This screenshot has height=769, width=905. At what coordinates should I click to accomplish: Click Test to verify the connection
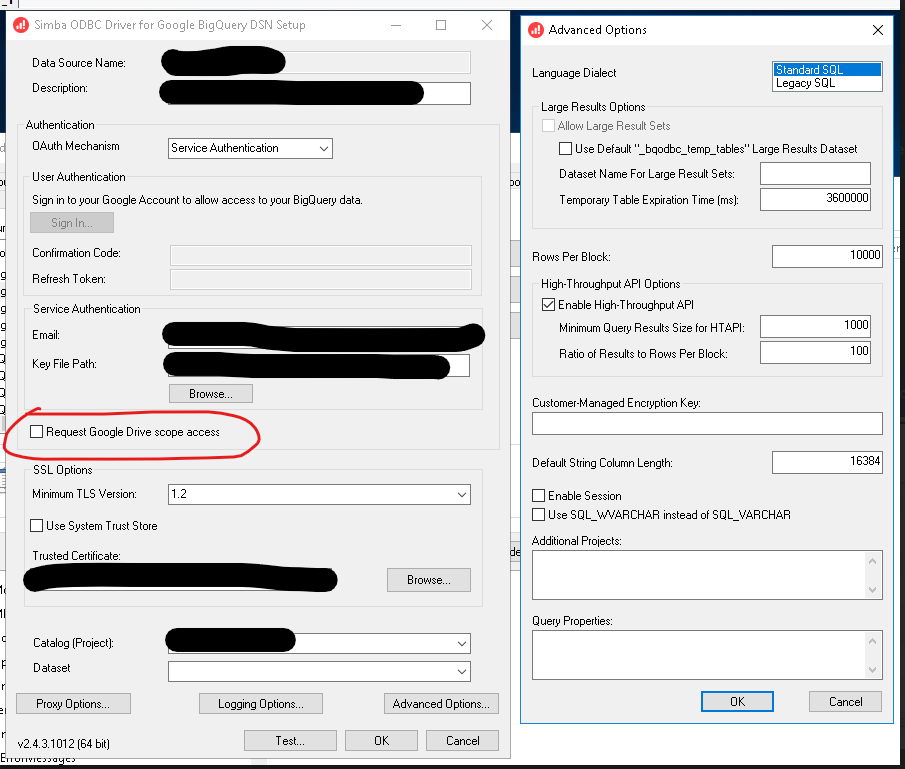click(290, 740)
